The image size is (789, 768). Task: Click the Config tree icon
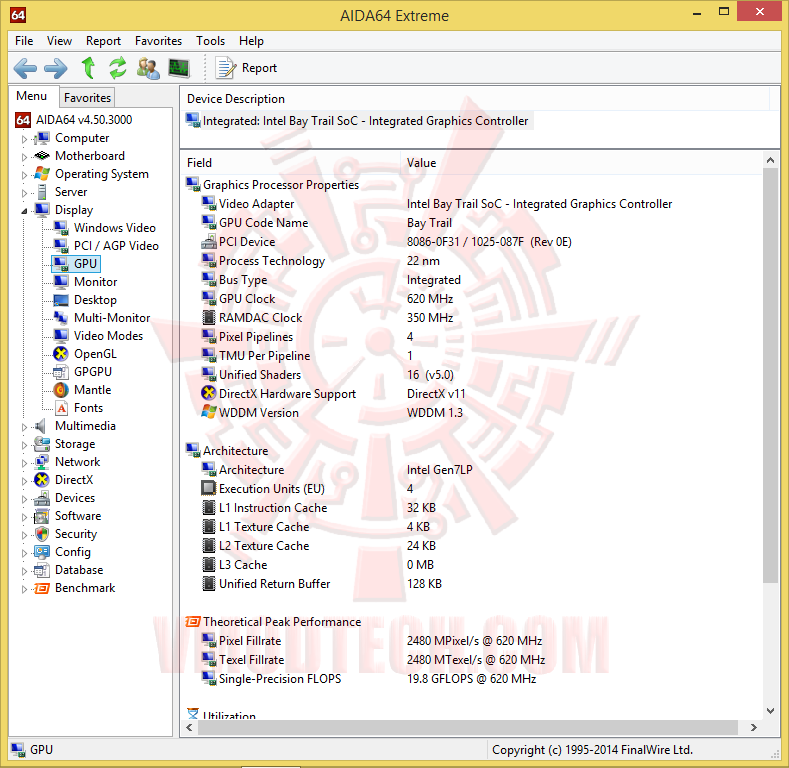[42, 552]
